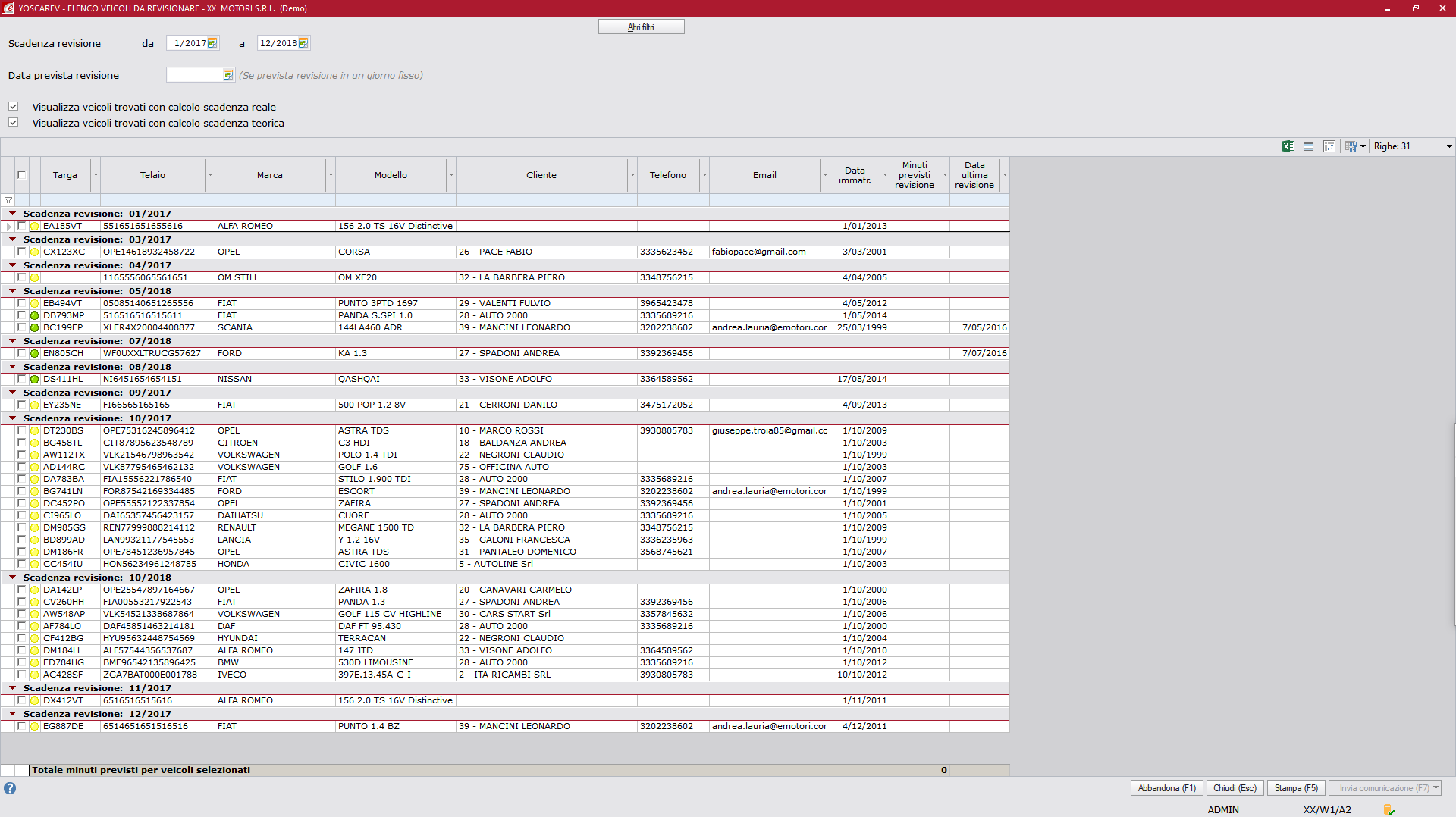This screenshot has height=817, width=1456.
Task: Open Cliente column filter dropdown
Action: click(632, 175)
